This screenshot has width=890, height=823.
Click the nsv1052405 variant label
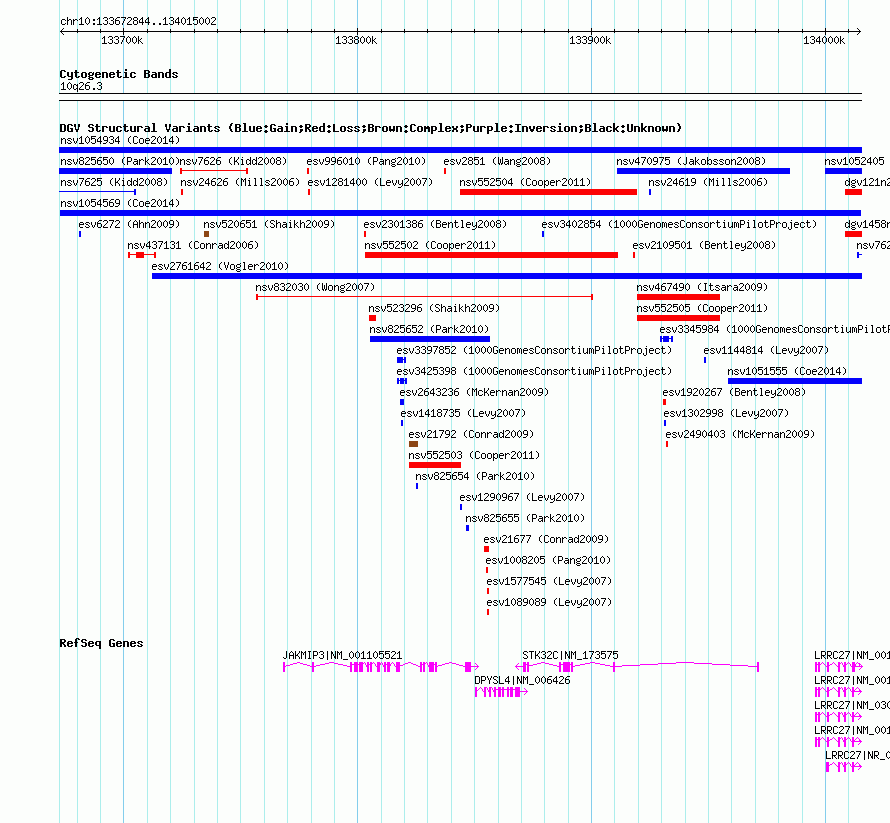click(x=854, y=161)
